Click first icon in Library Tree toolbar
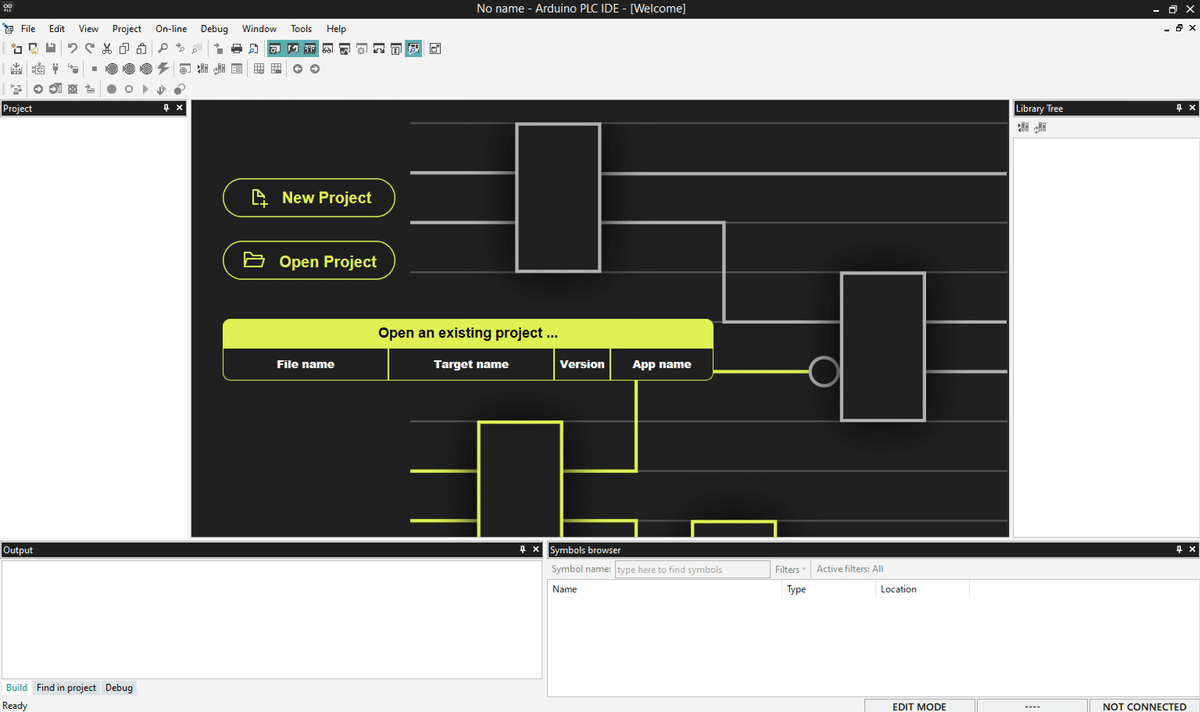The width and height of the screenshot is (1200, 712). pos(1023,127)
